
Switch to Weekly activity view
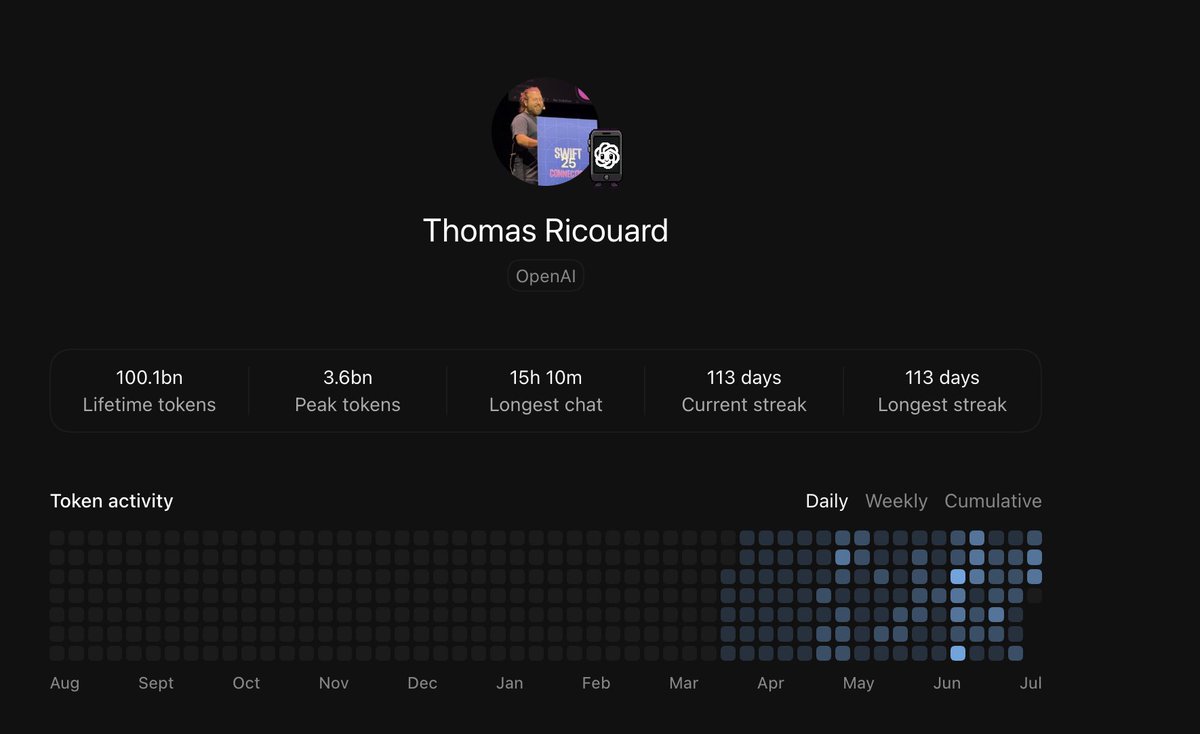tap(896, 501)
